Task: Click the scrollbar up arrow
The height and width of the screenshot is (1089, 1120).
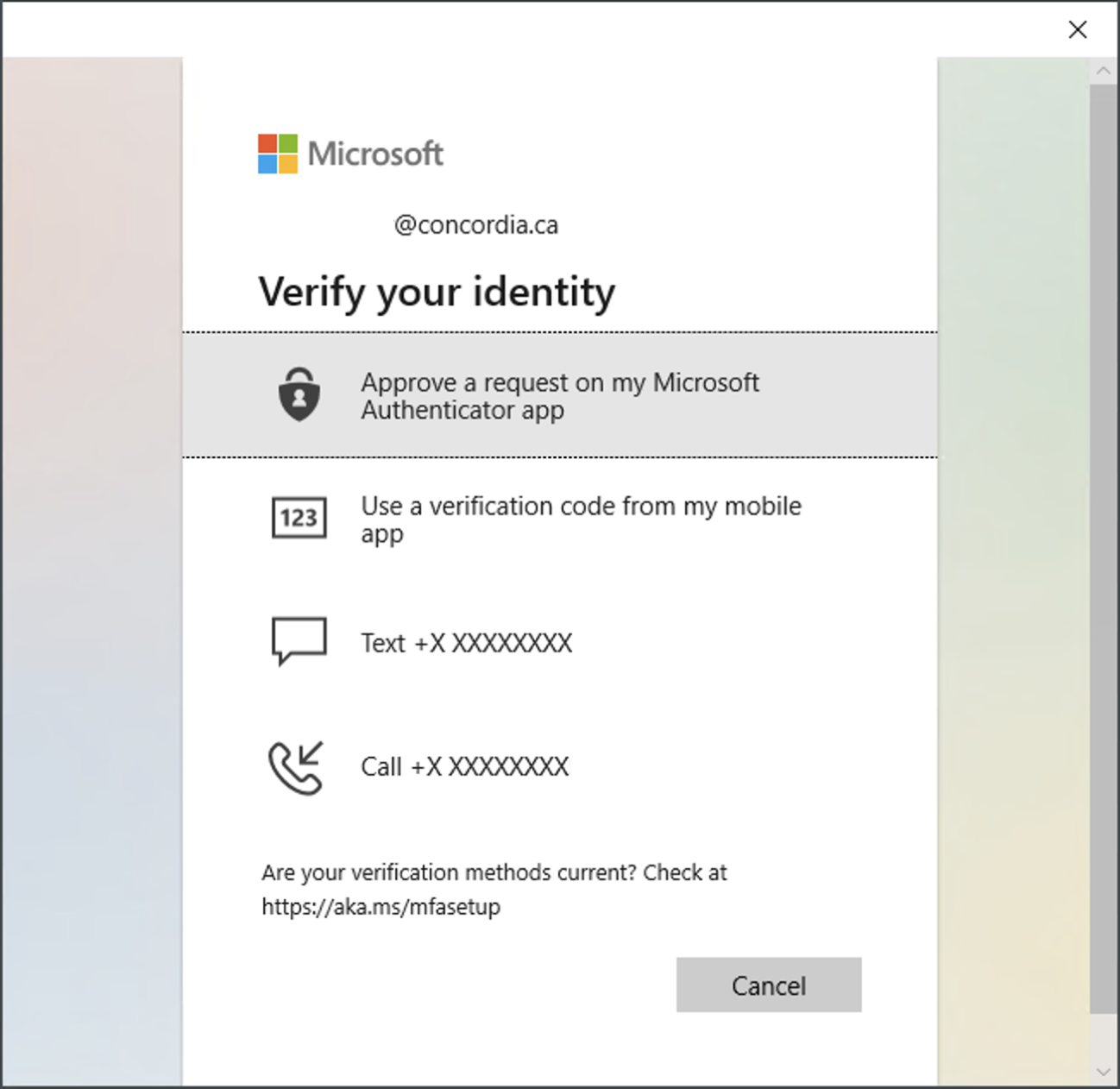Action: 1103,71
